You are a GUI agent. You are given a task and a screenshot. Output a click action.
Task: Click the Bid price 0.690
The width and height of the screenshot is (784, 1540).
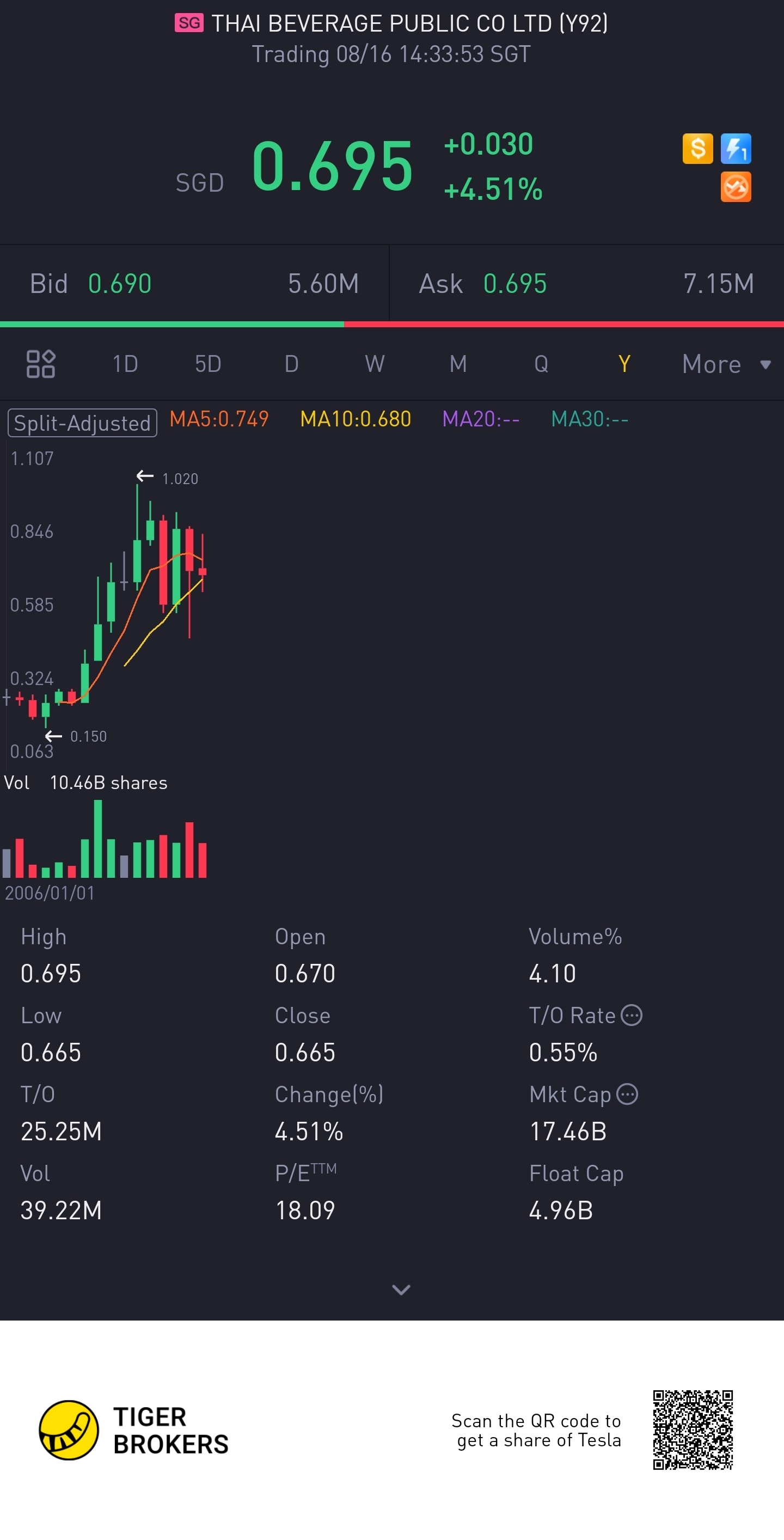point(120,283)
